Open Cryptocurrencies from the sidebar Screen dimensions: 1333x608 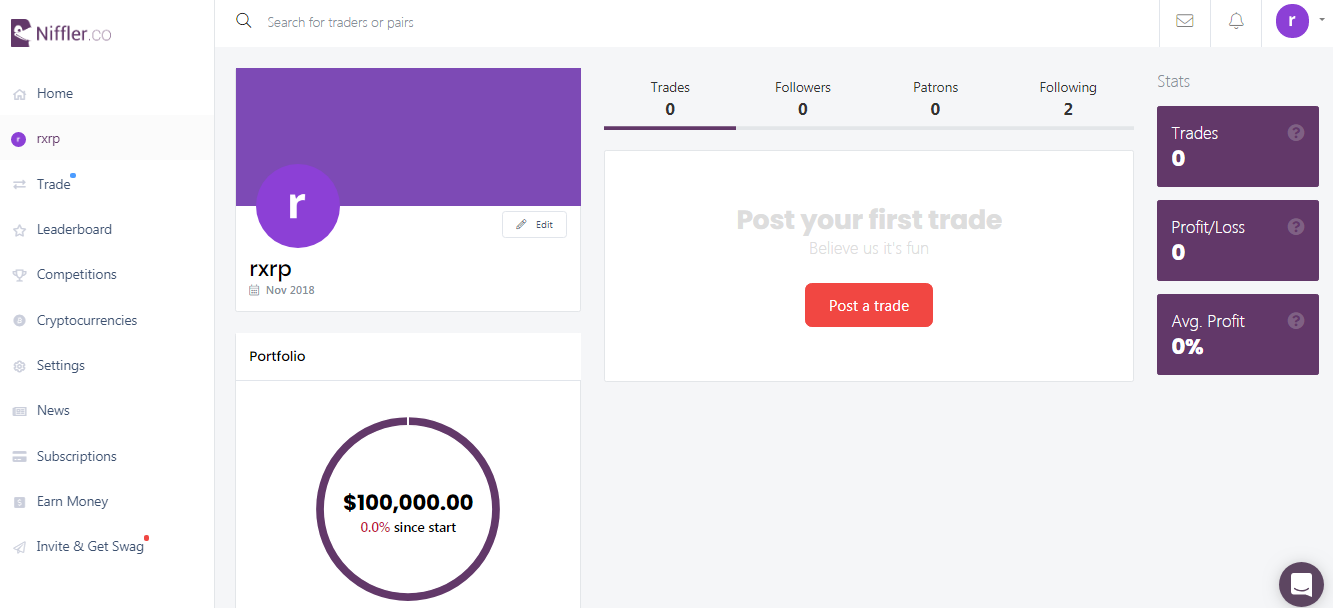(x=87, y=320)
